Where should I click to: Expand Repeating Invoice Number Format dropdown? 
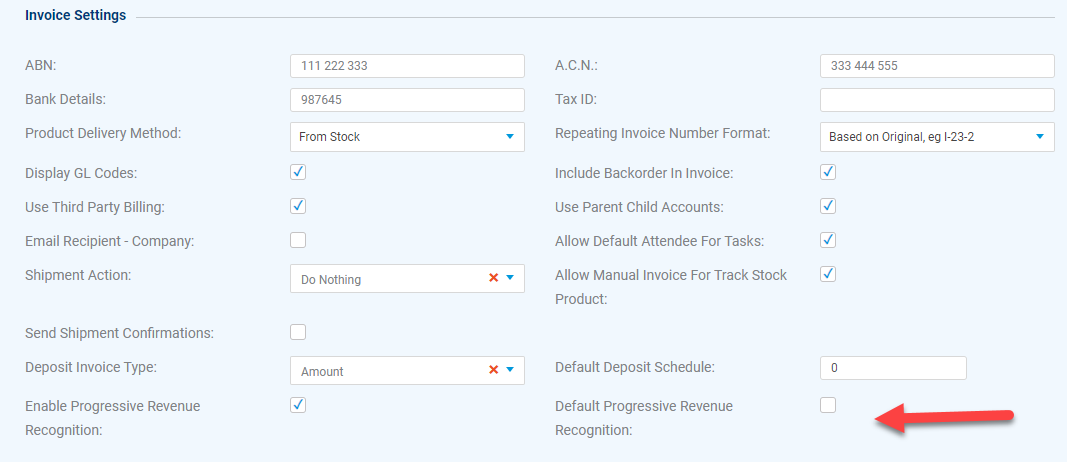[x=937, y=137]
